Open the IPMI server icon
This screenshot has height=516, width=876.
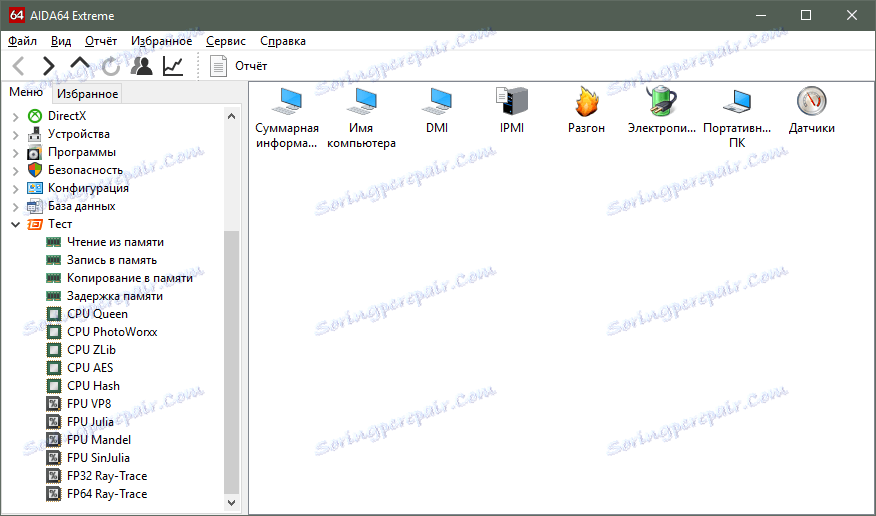(512, 101)
